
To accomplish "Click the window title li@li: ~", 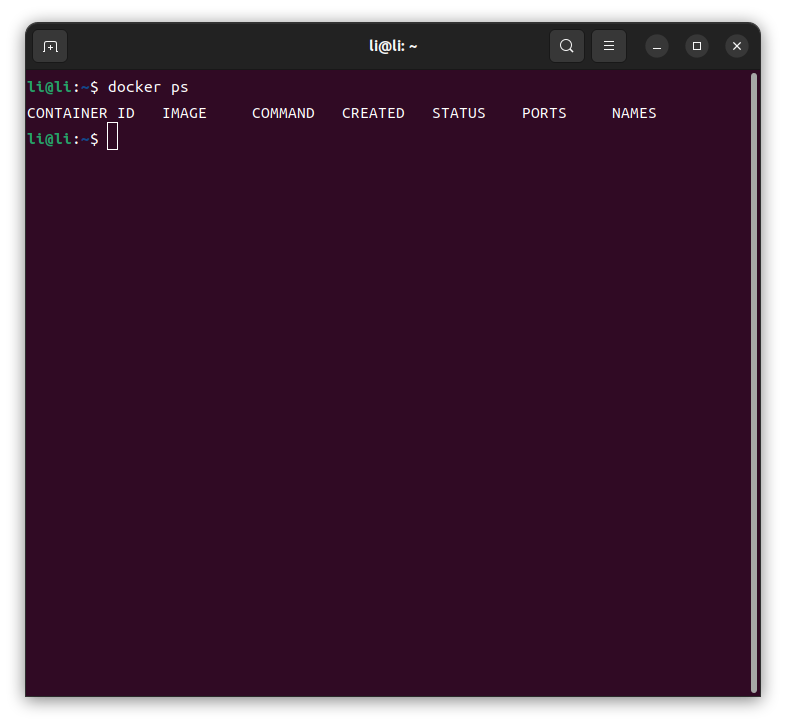I will click(393, 46).
